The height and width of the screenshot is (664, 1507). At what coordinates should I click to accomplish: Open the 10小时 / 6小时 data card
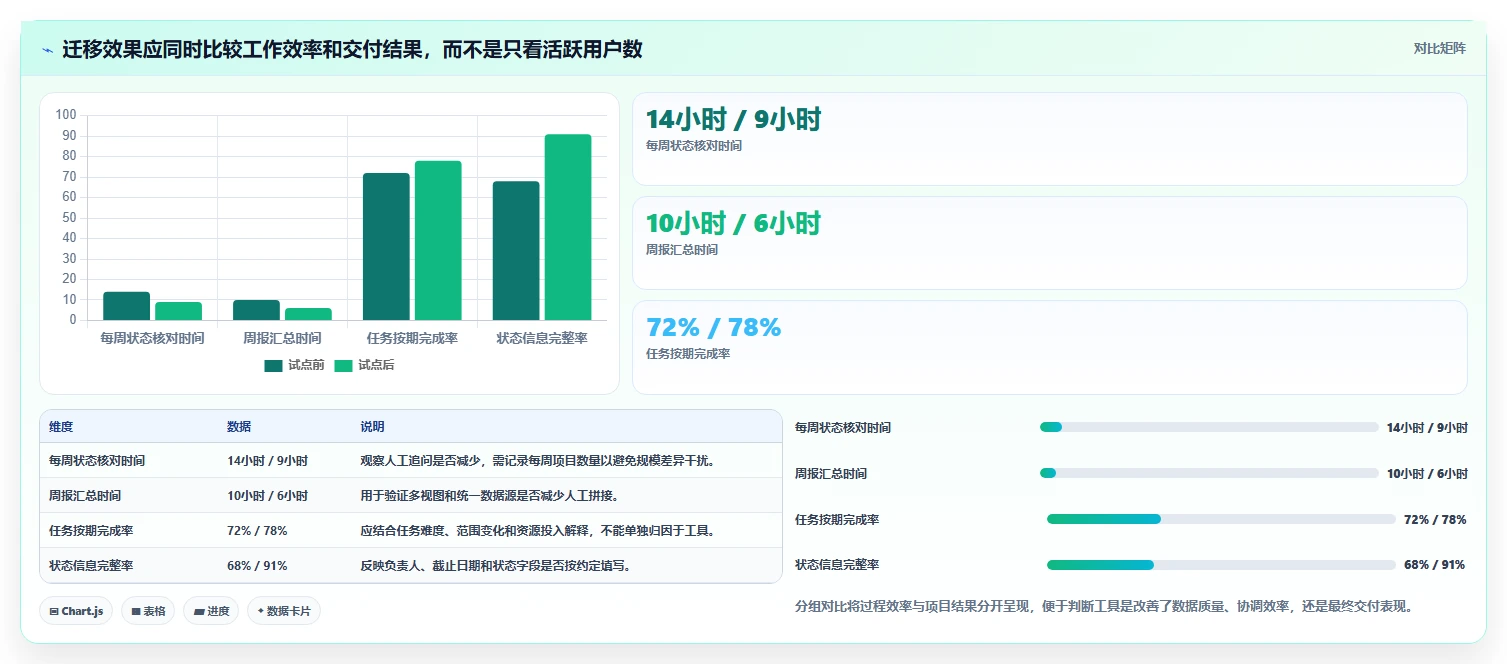coord(1050,243)
